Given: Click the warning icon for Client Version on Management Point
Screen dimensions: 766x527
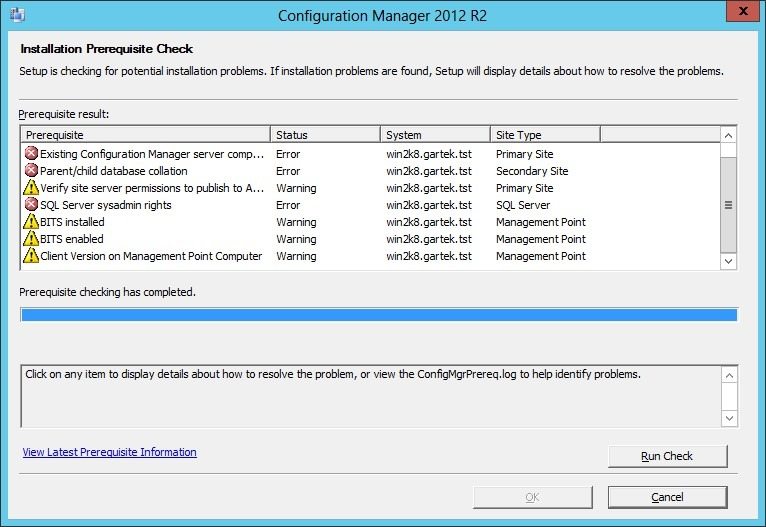Looking at the screenshot, I should [31, 256].
